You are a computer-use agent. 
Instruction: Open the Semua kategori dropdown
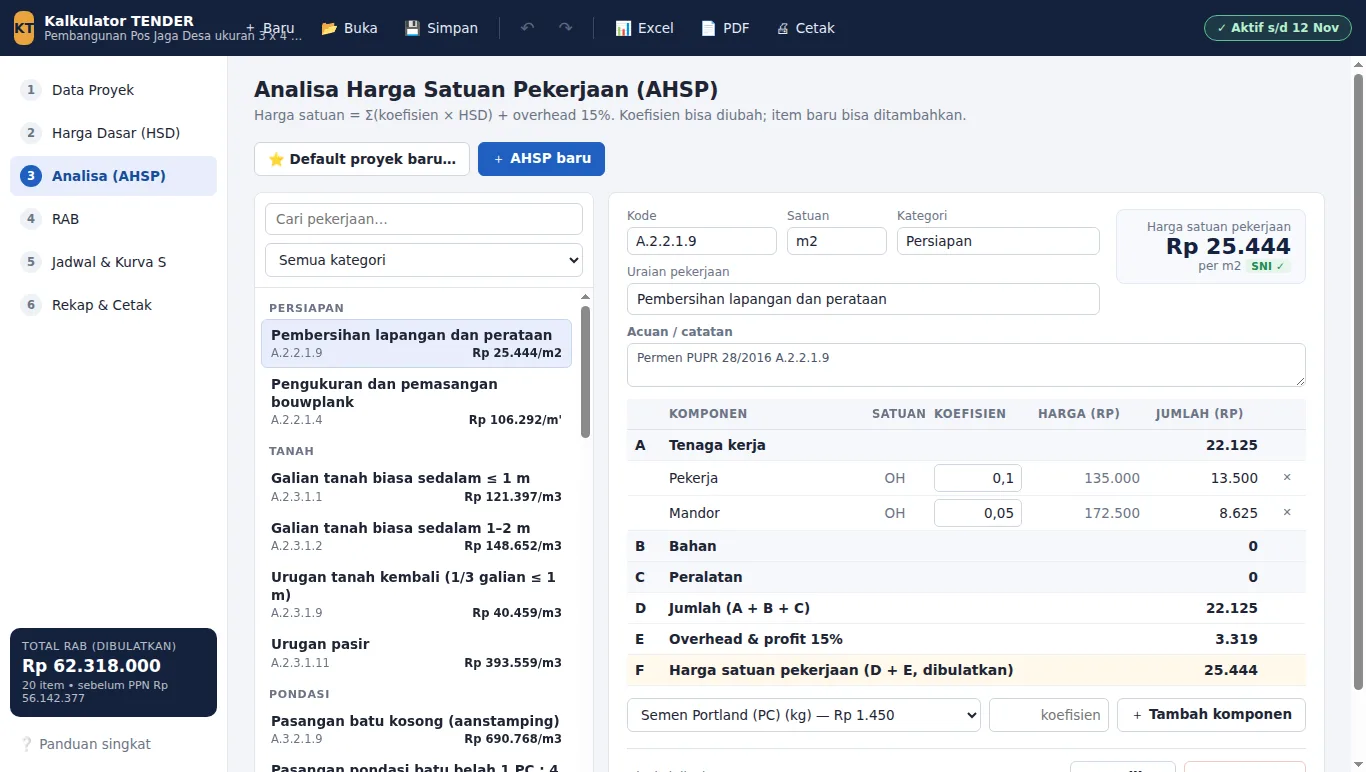coord(424,260)
